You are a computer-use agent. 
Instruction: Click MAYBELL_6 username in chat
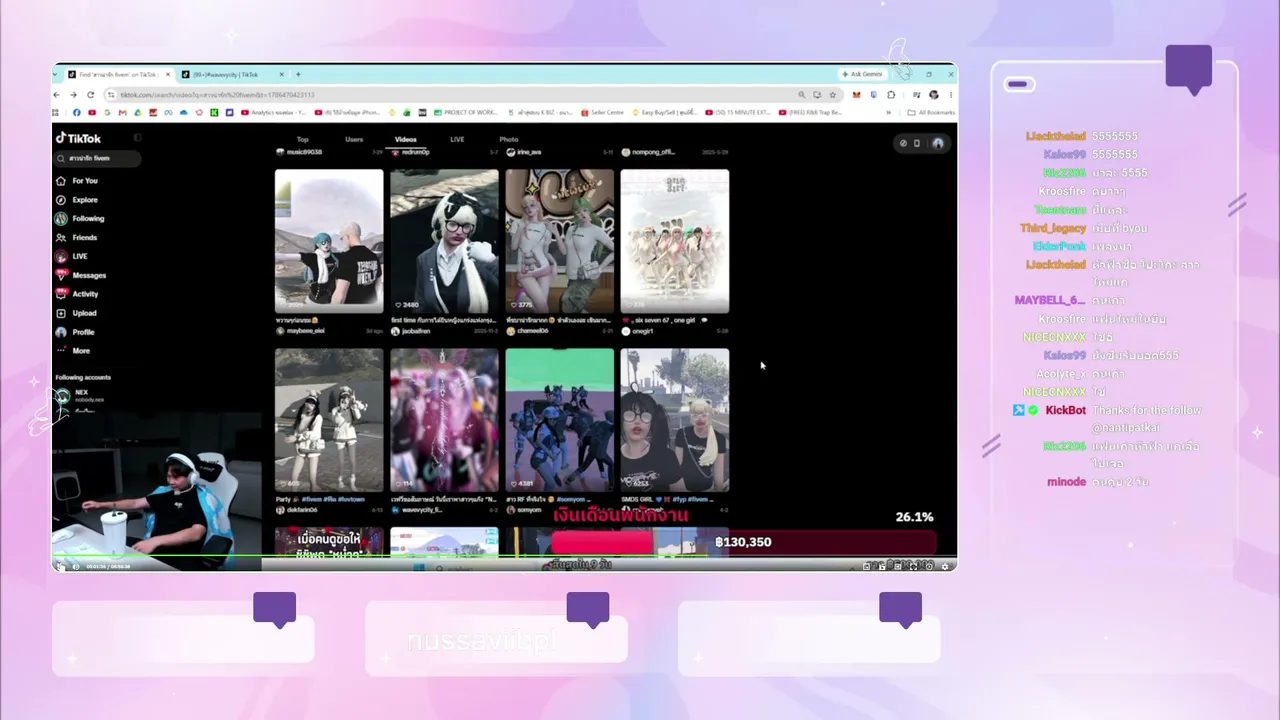(x=1050, y=300)
